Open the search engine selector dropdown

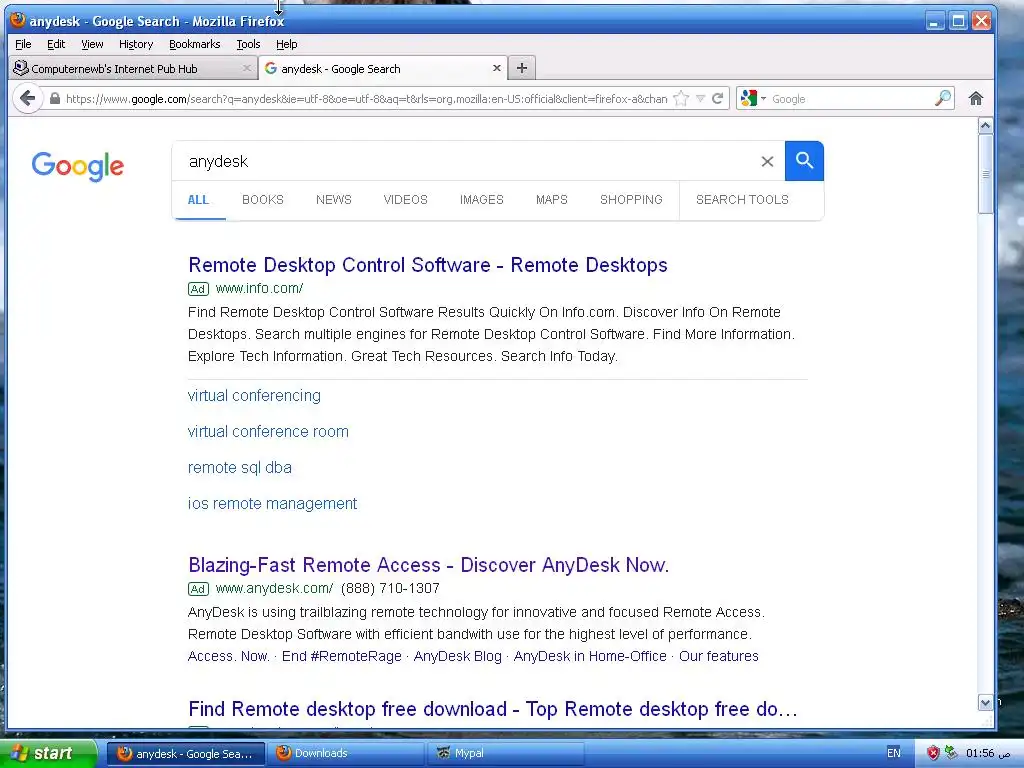tap(754, 99)
